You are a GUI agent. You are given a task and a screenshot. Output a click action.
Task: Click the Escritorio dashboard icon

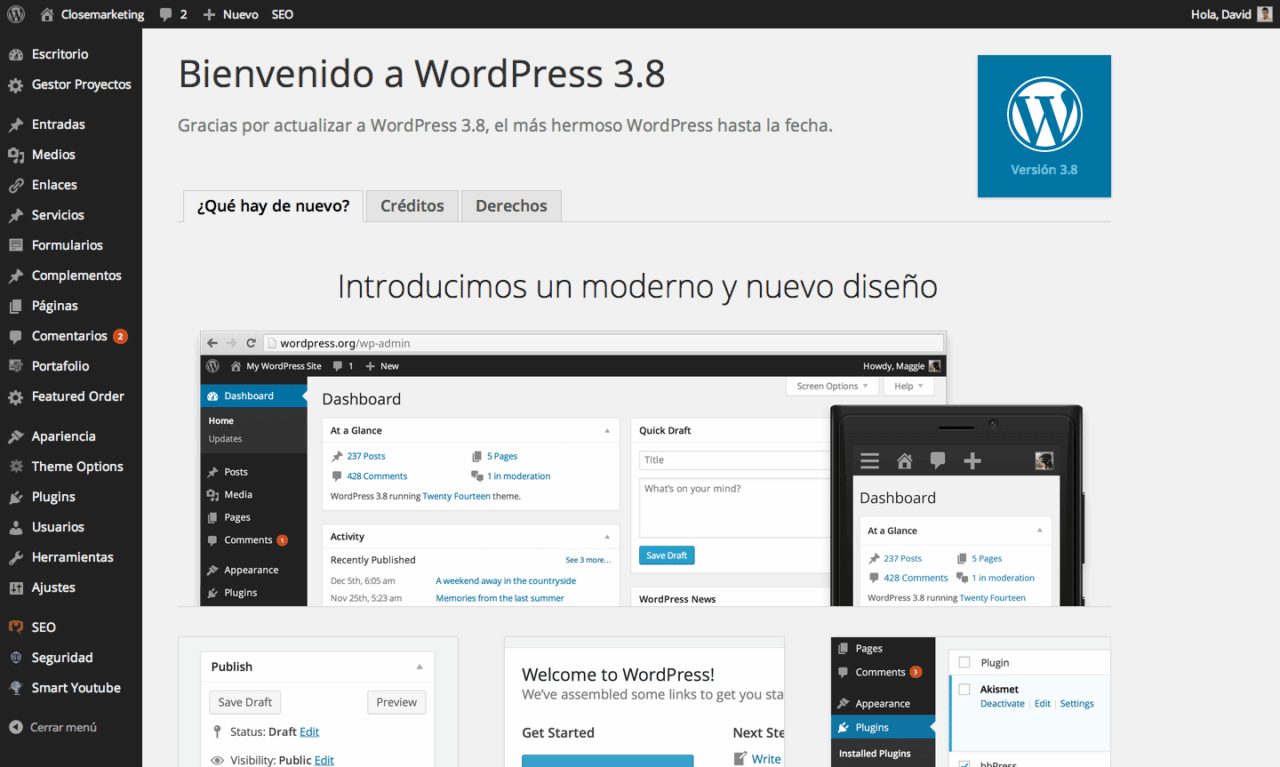click(15, 54)
